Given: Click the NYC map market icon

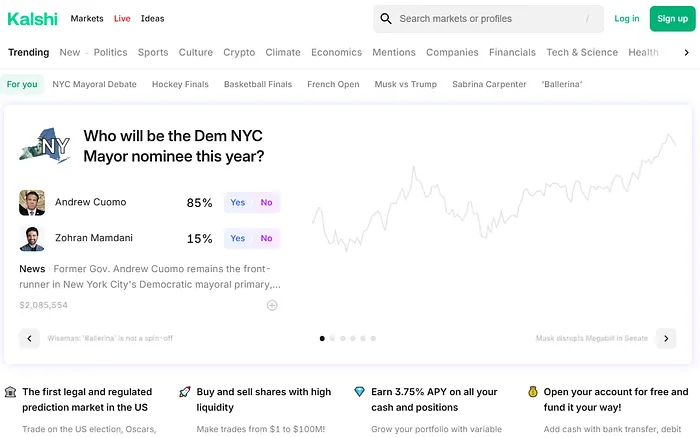Looking at the screenshot, I should point(45,146).
